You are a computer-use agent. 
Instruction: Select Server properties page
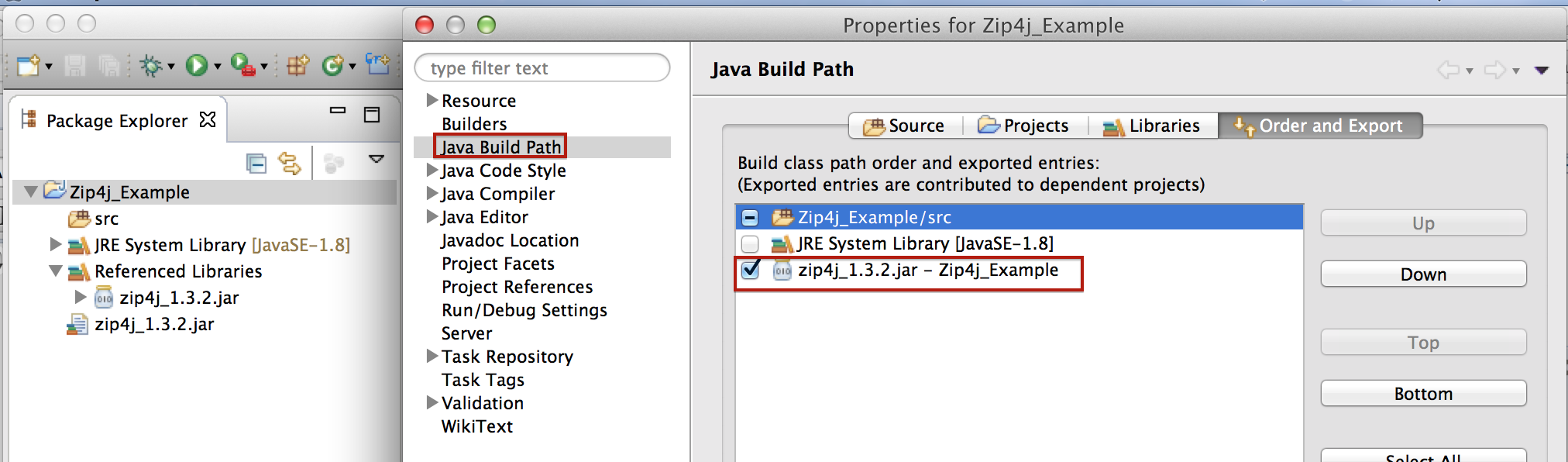(x=466, y=333)
